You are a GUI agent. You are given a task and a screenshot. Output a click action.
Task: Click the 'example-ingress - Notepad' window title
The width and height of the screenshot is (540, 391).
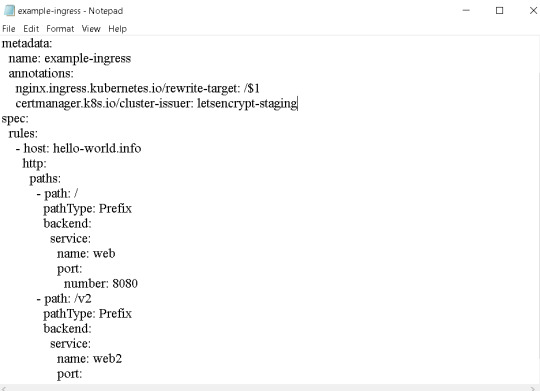coord(70,11)
